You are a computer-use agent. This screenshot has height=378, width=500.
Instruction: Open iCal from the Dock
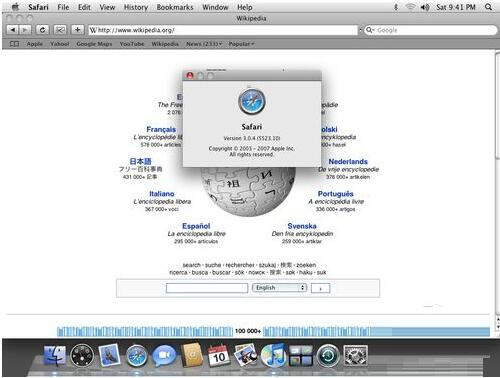[219, 356]
